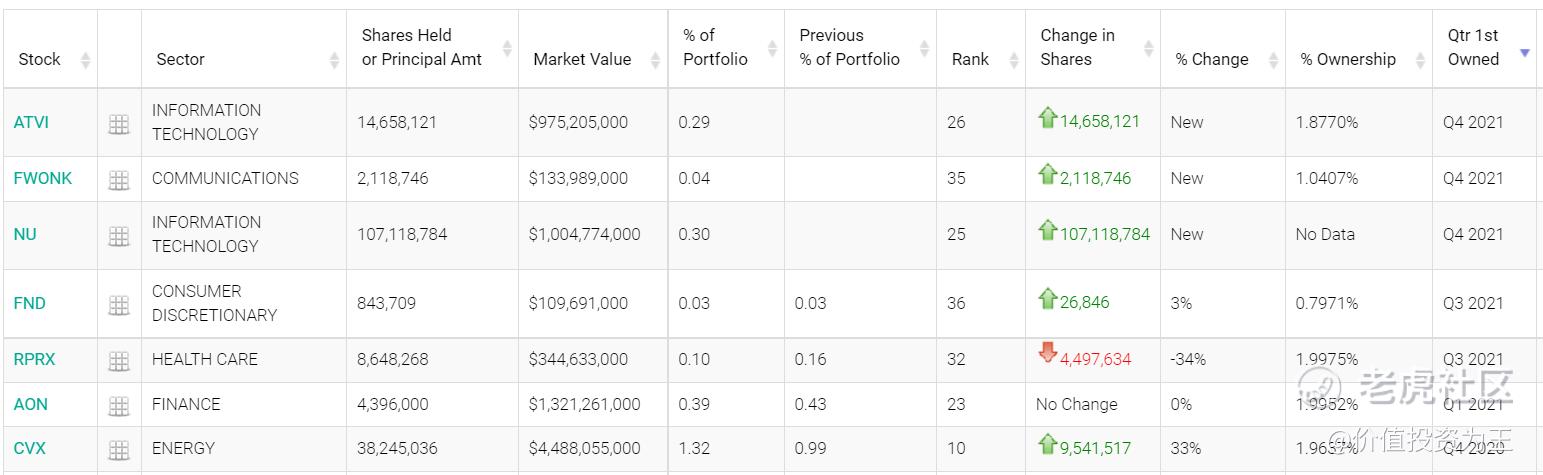Open the RPRX ticker link
The width and height of the screenshot is (1543, 475).
pyautogui.click(x=35, y=359)
